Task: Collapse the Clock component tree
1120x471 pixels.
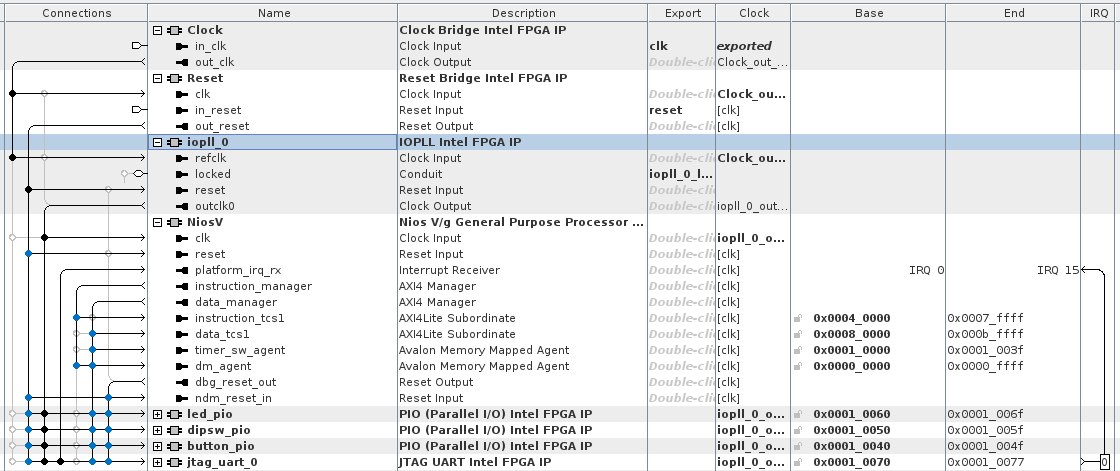Action: click(x=158, y=30)
